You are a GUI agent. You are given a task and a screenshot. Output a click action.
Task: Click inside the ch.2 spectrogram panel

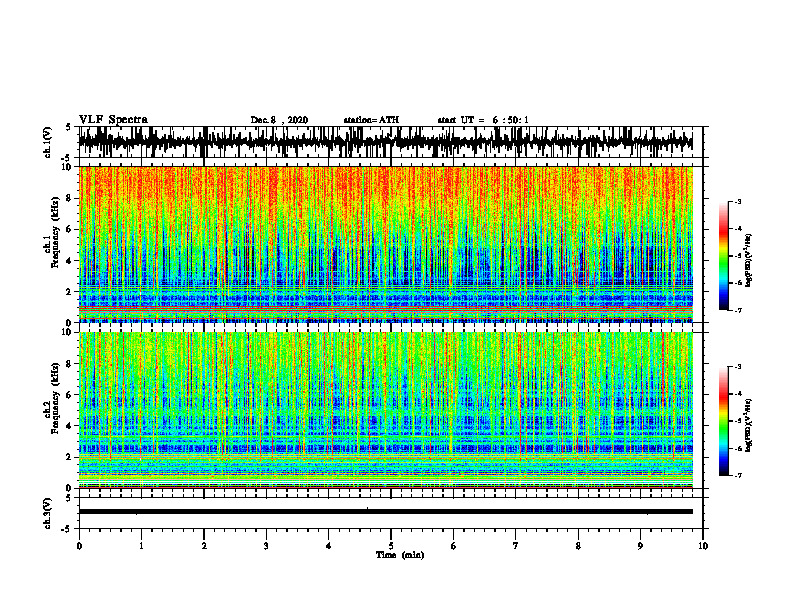coord(385,410)
